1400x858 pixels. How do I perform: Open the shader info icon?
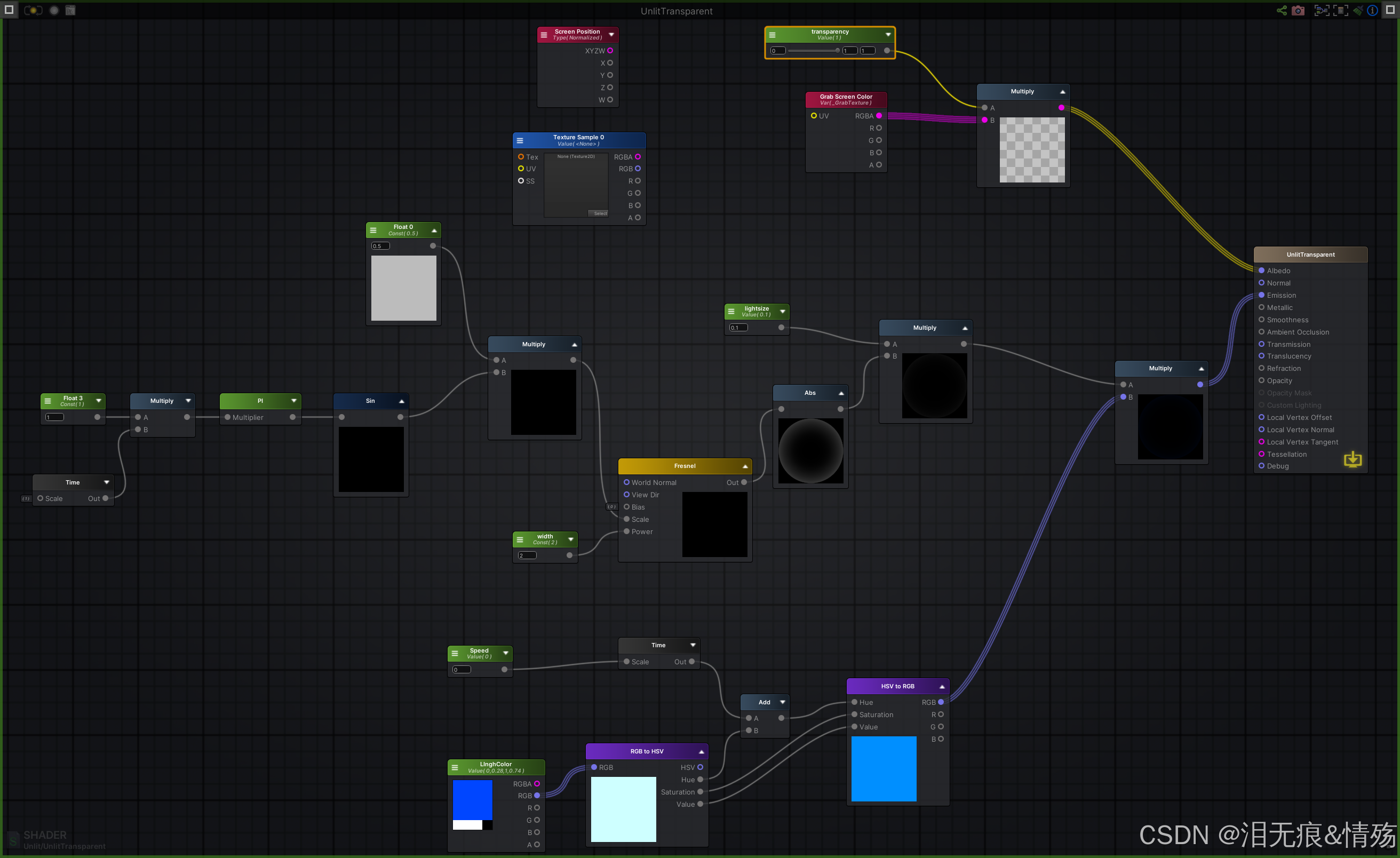[x=1372, y=10]
